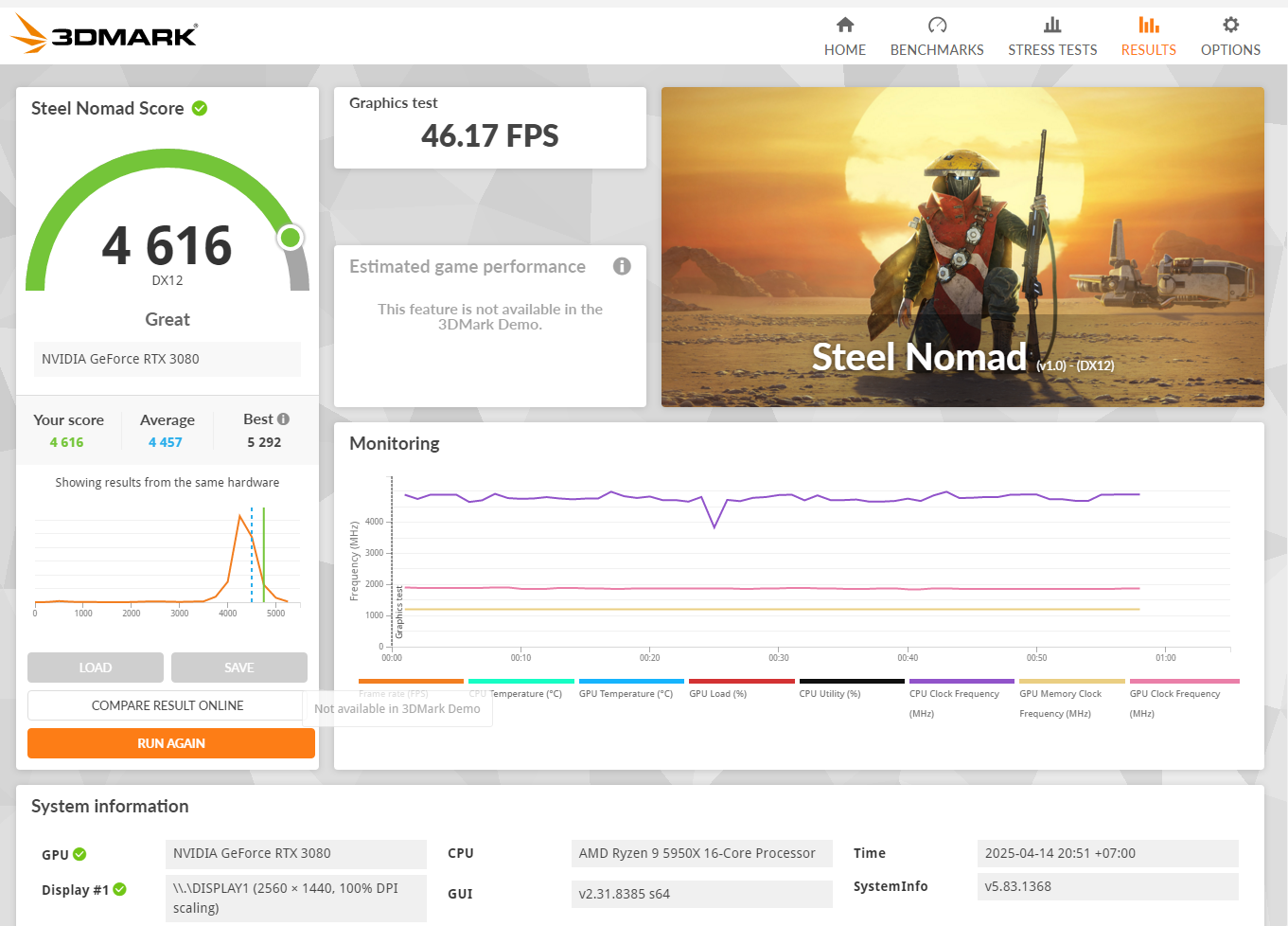
Task: Click the large 4 616 score in the gauge
Action: pos(168,245)
